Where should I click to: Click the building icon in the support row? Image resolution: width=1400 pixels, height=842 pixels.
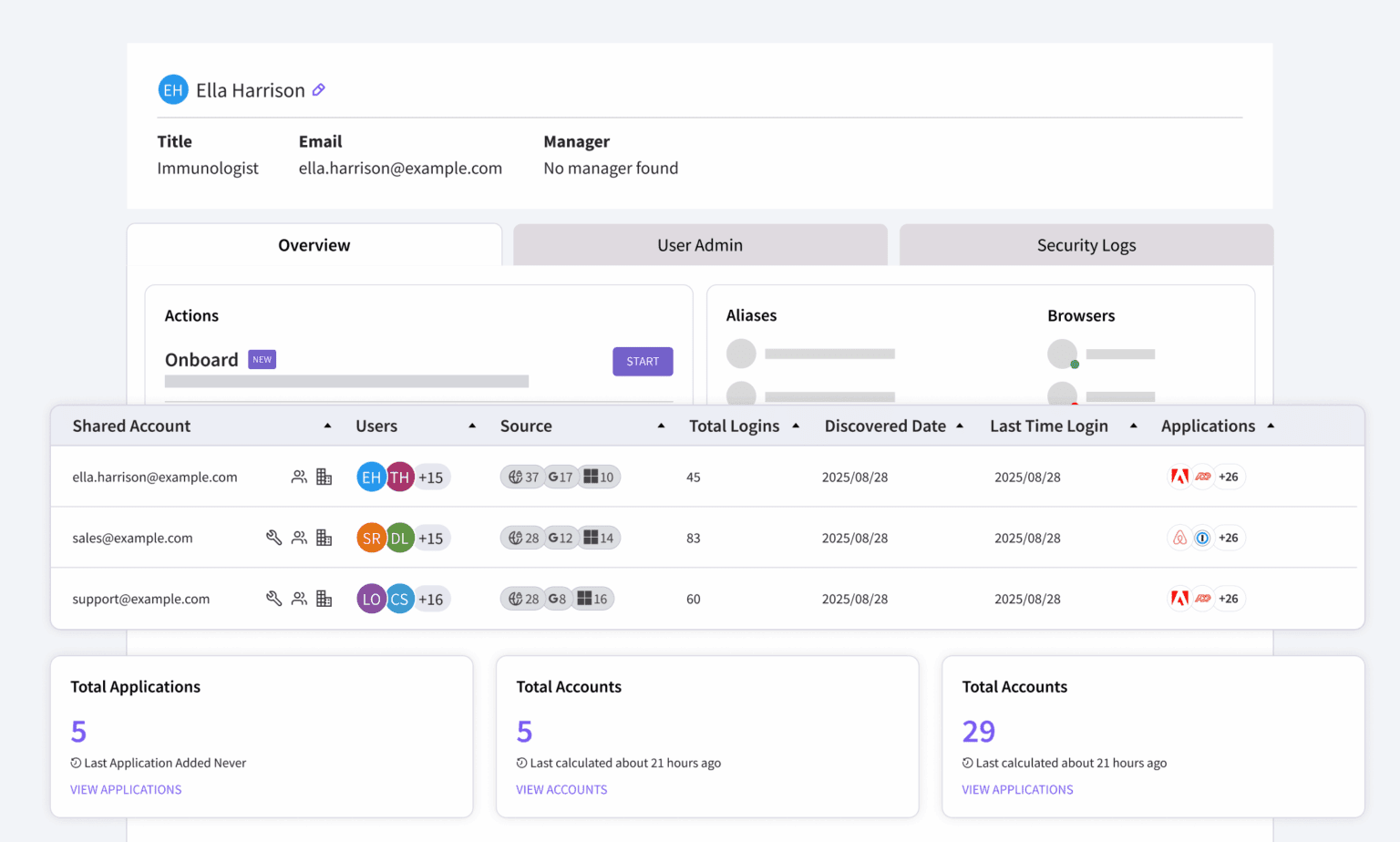pyautogui.click(x=324, y=599)
